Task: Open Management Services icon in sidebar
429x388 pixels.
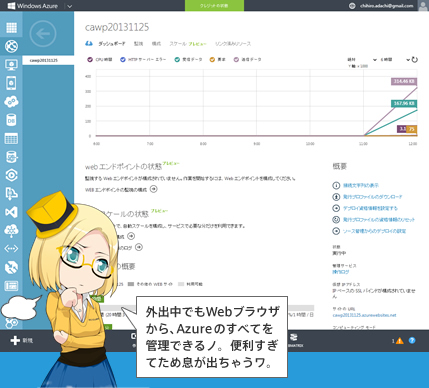Action: tap(11, 286)
